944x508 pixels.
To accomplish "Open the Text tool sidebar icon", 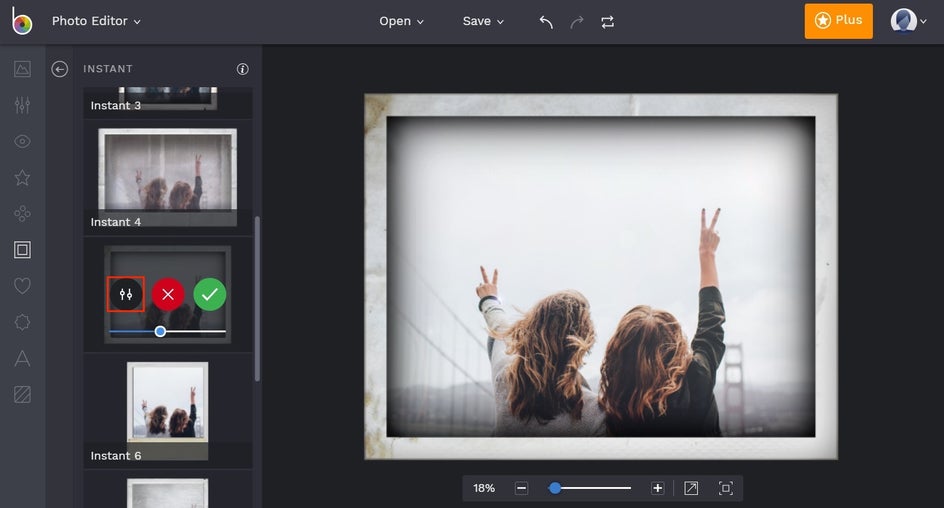I will point(22,358).
